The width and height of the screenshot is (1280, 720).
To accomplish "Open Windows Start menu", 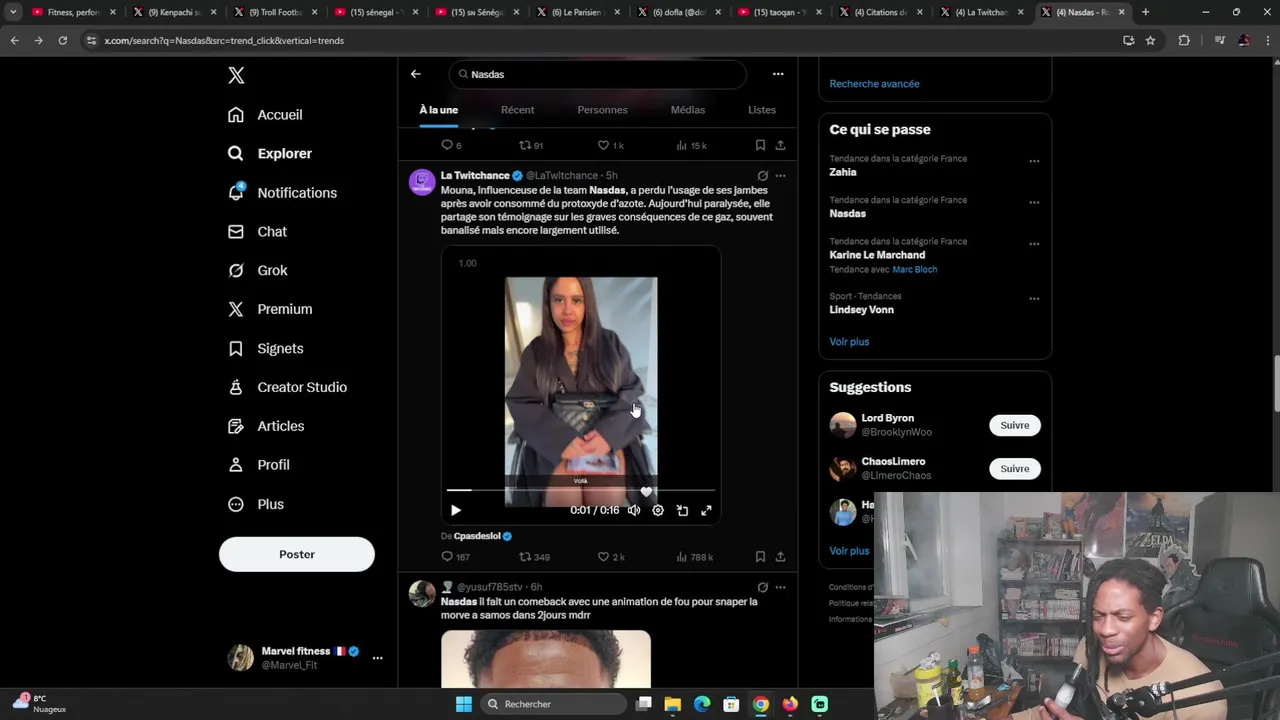I will [x=464, y=704].
